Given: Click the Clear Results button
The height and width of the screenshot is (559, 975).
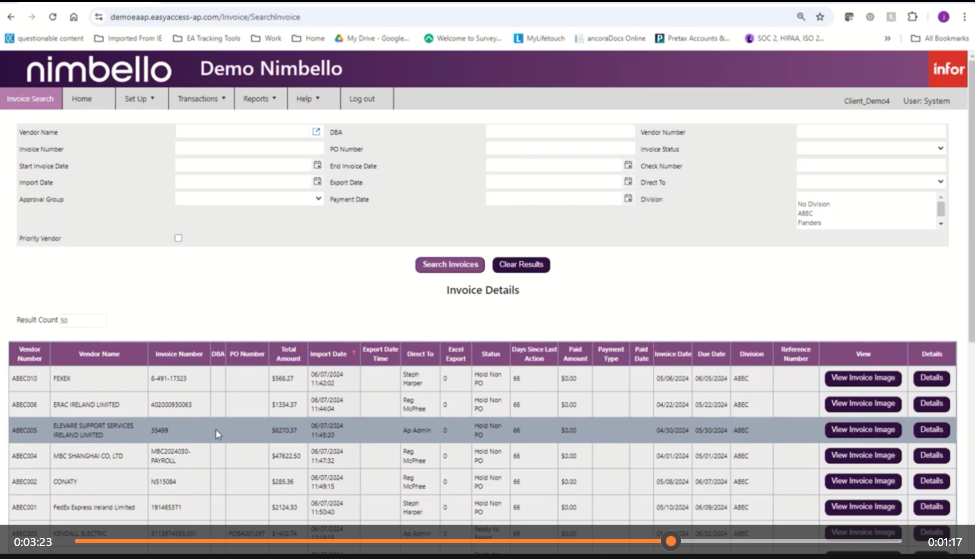Looking at the screenshot, I should pyautogui.click(x=521, y=265).
